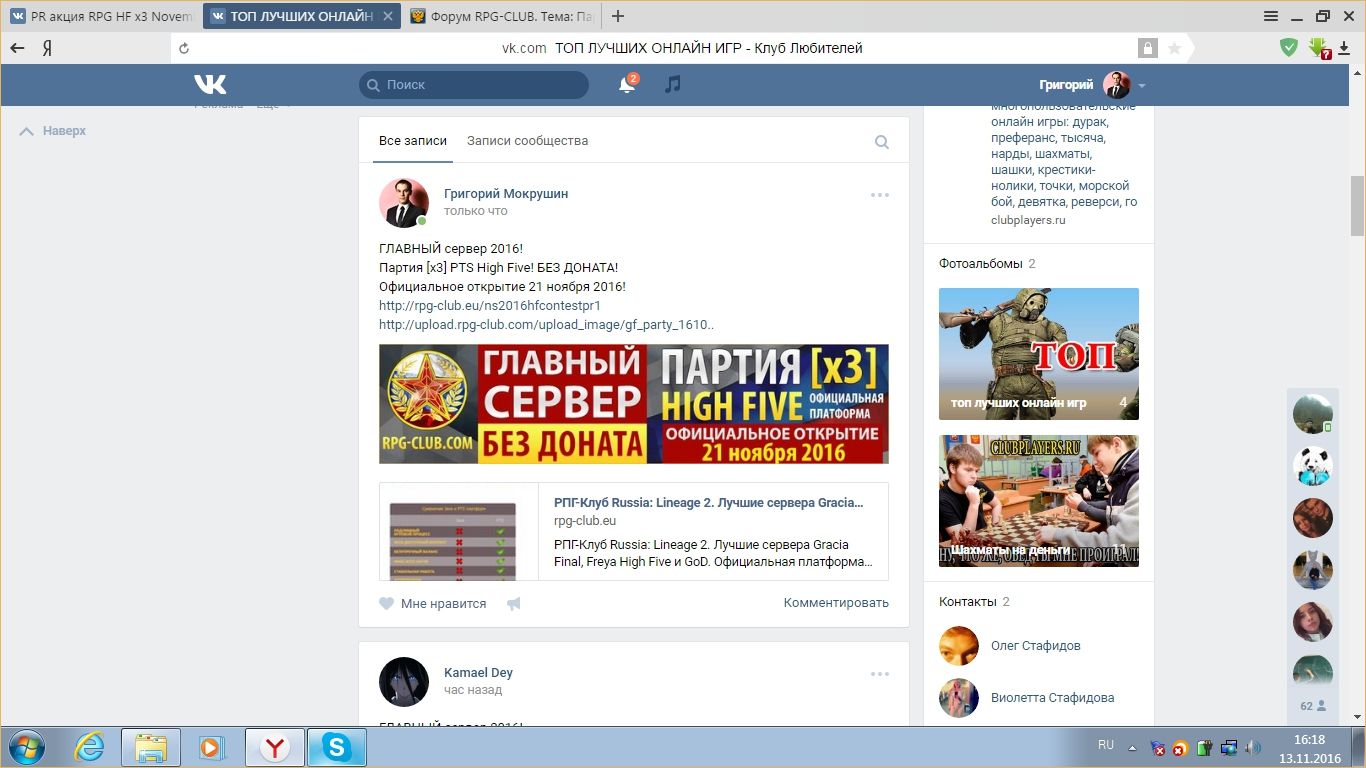Open VK notifications bell
Viewport: 1366px width, 768px height.
[627, 85]
